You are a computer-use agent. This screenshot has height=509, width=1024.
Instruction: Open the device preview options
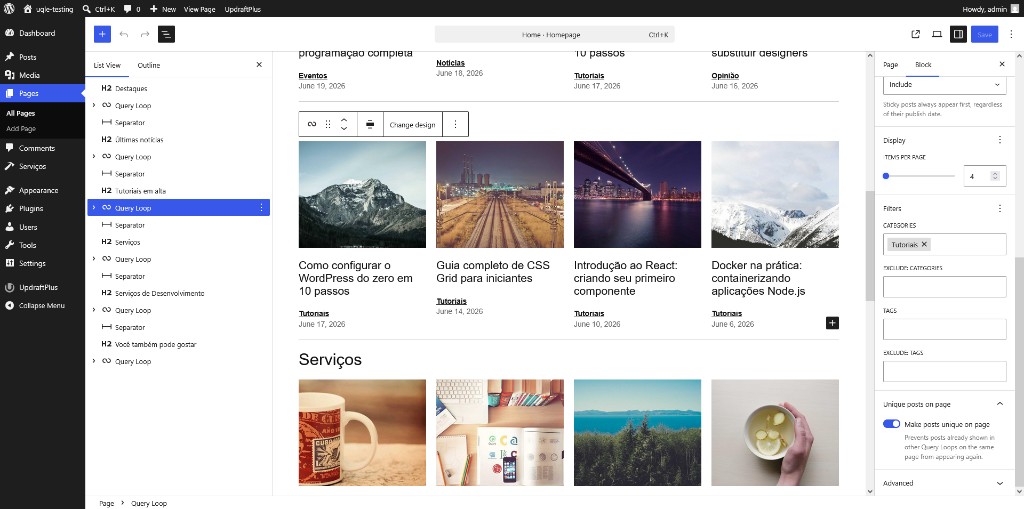[x=936, y=35]
